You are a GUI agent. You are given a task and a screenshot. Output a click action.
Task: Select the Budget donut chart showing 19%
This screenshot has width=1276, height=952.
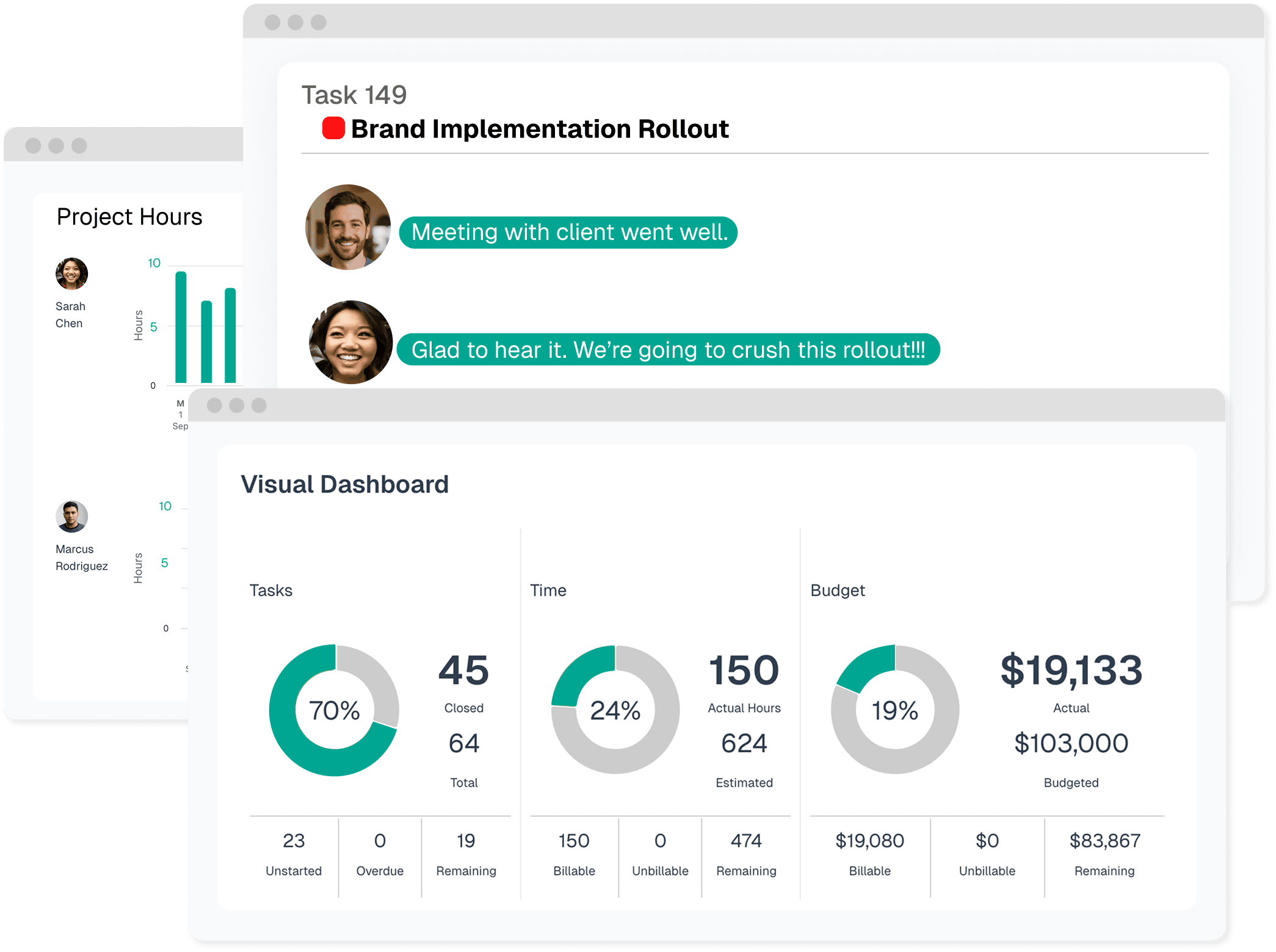[894, 710]
